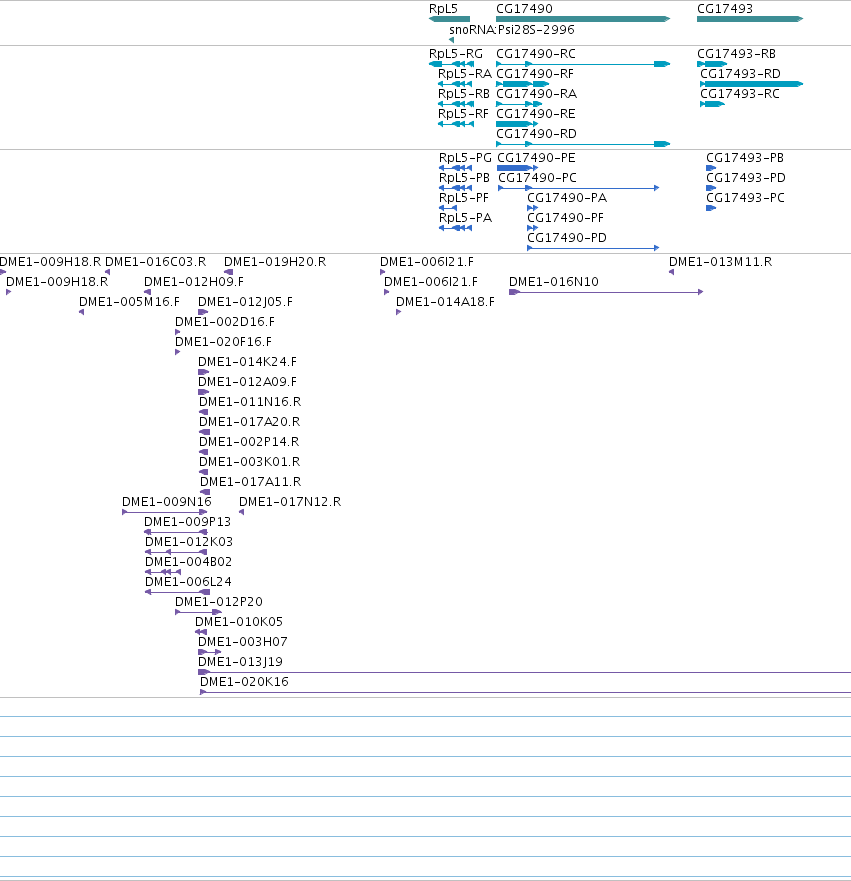Open EST DME1-017A11.R label
The width and height of the screenshot is (851, 881).
pyautogui.click(x=251, y=482)
